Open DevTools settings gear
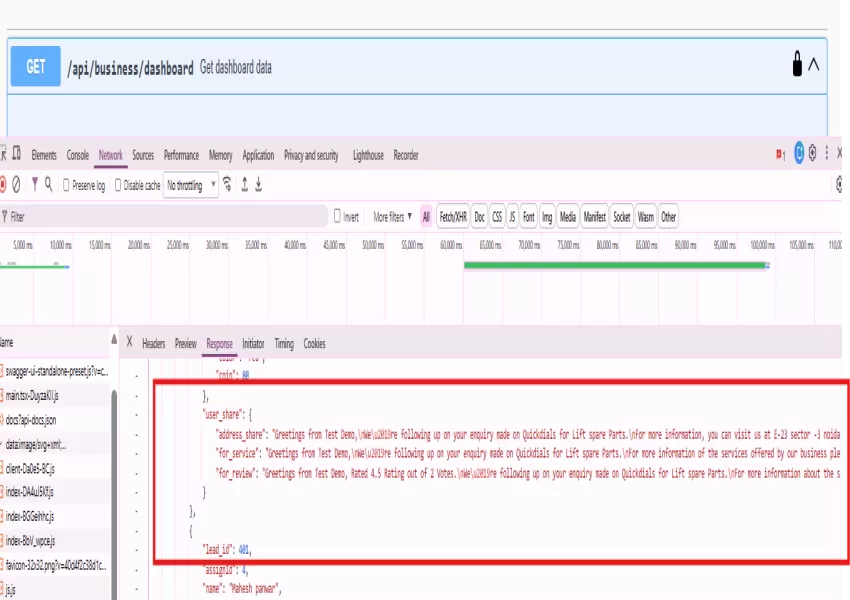Viewport: 850px width, 600px height. pyautogui.click(x=812, y=154)
